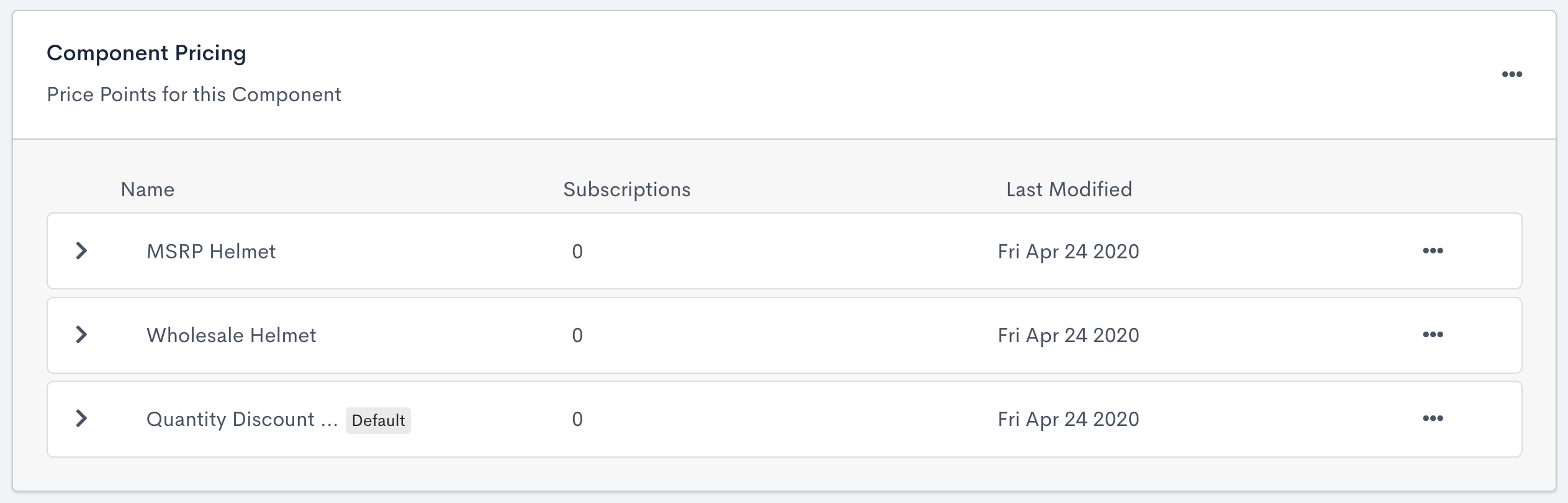
Task: Open Component Pricing panel options menu
Action: click(x=1512, y=75)
